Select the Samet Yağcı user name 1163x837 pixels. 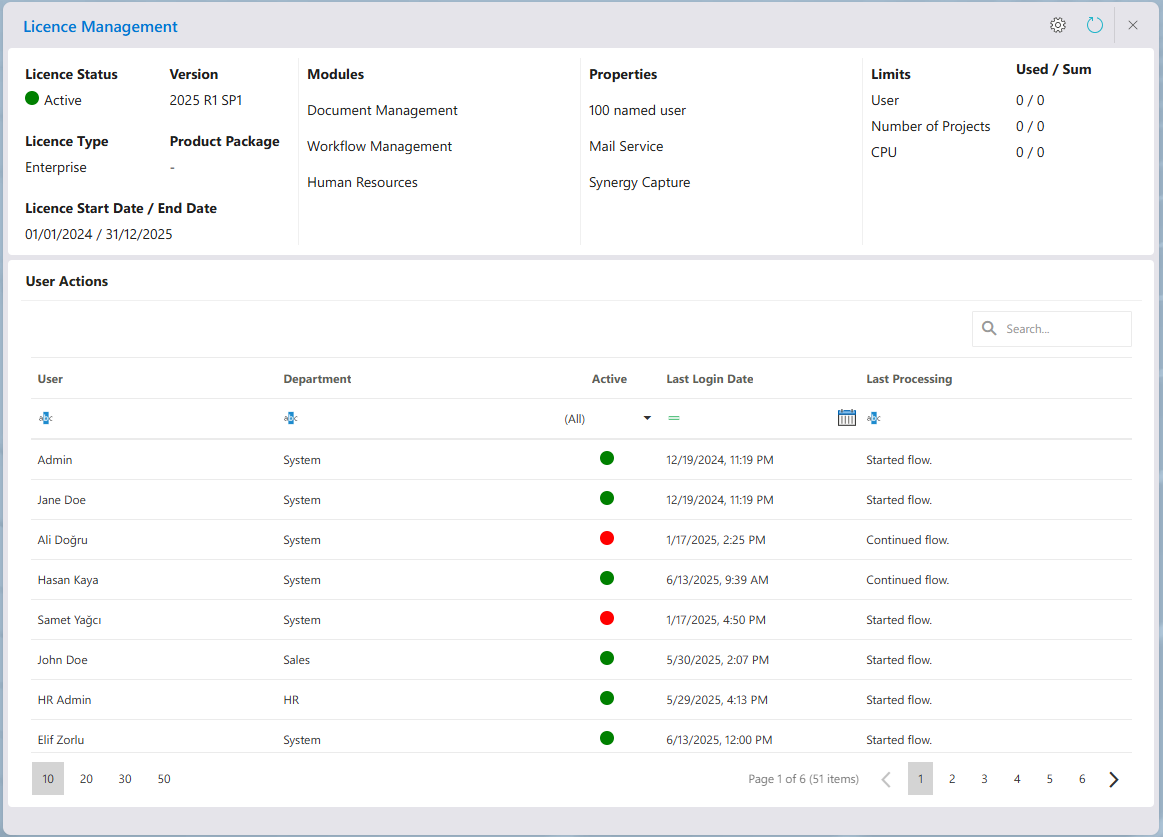(x=69, y=620)
